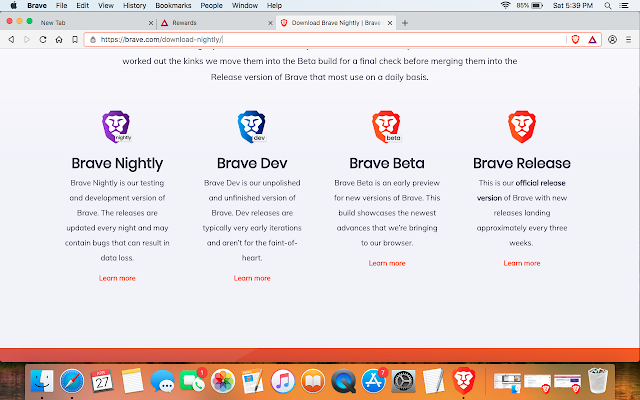Open a new tab with plus button
This screenshot has width=640, height=400.
click(405, 23)
